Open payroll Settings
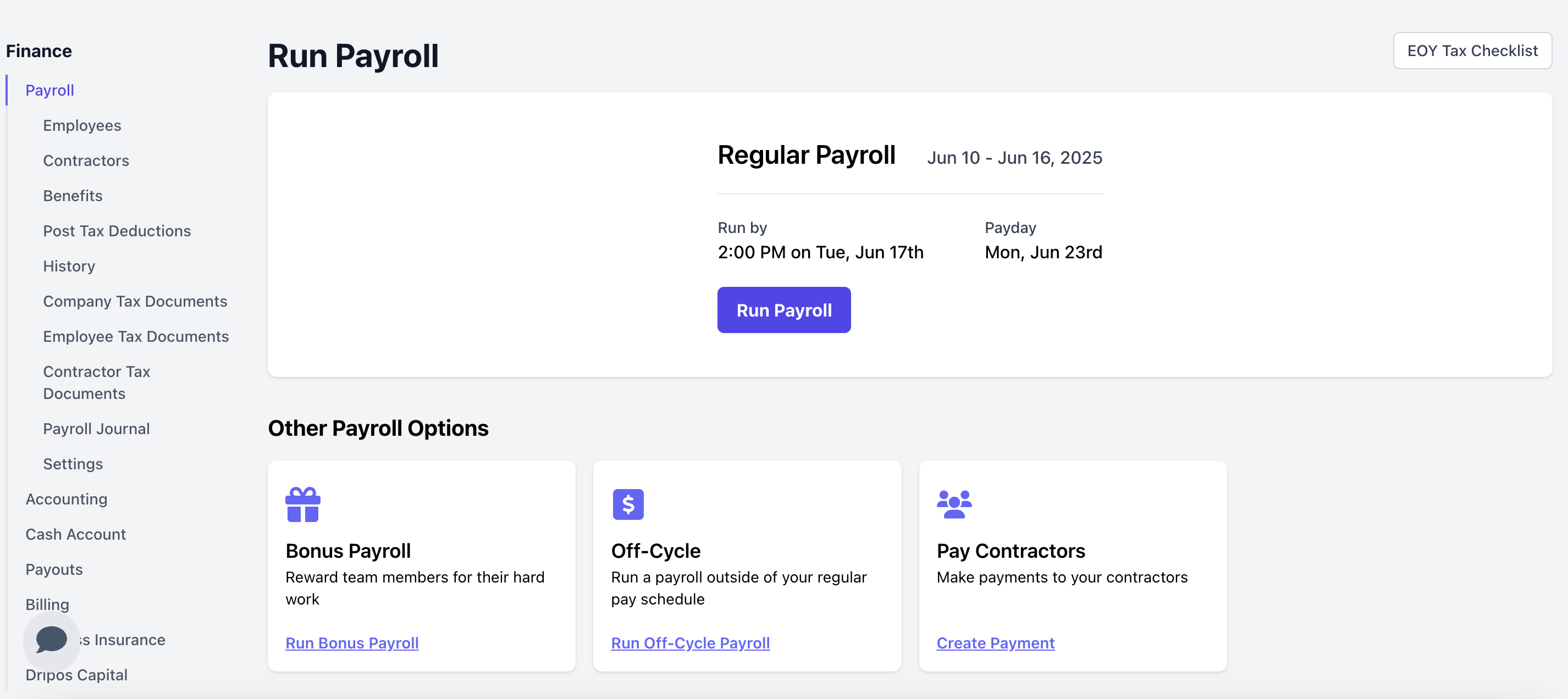The image size is (1568, 699). pyautogui.click(x=73, y=464)
